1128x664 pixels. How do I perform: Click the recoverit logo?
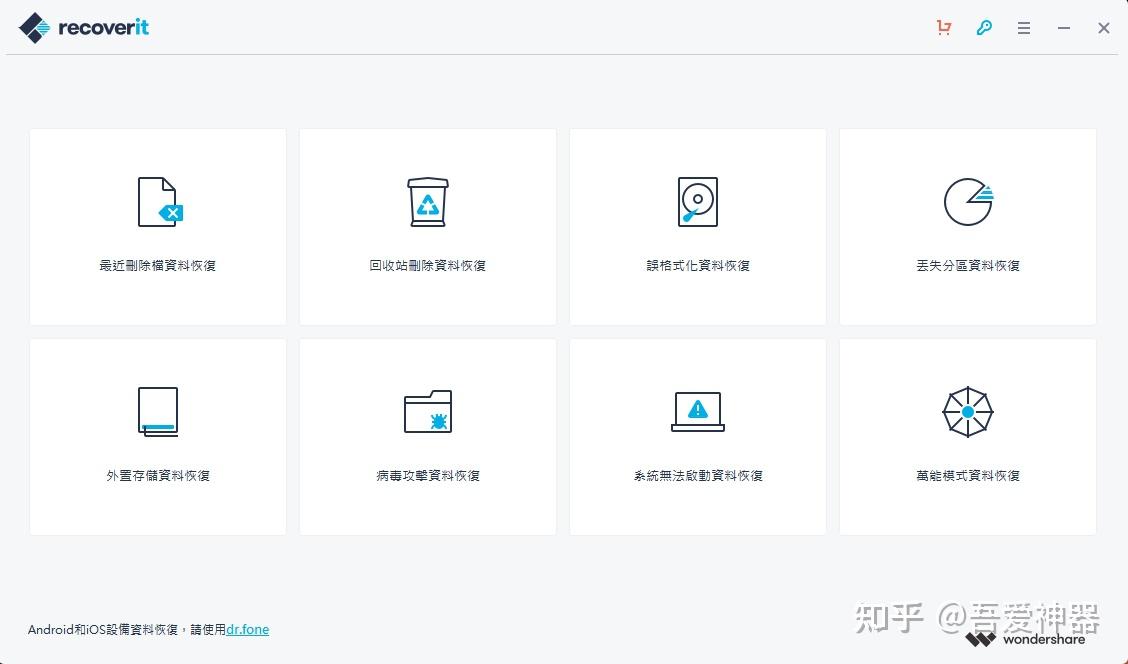[x=83, y=27]
